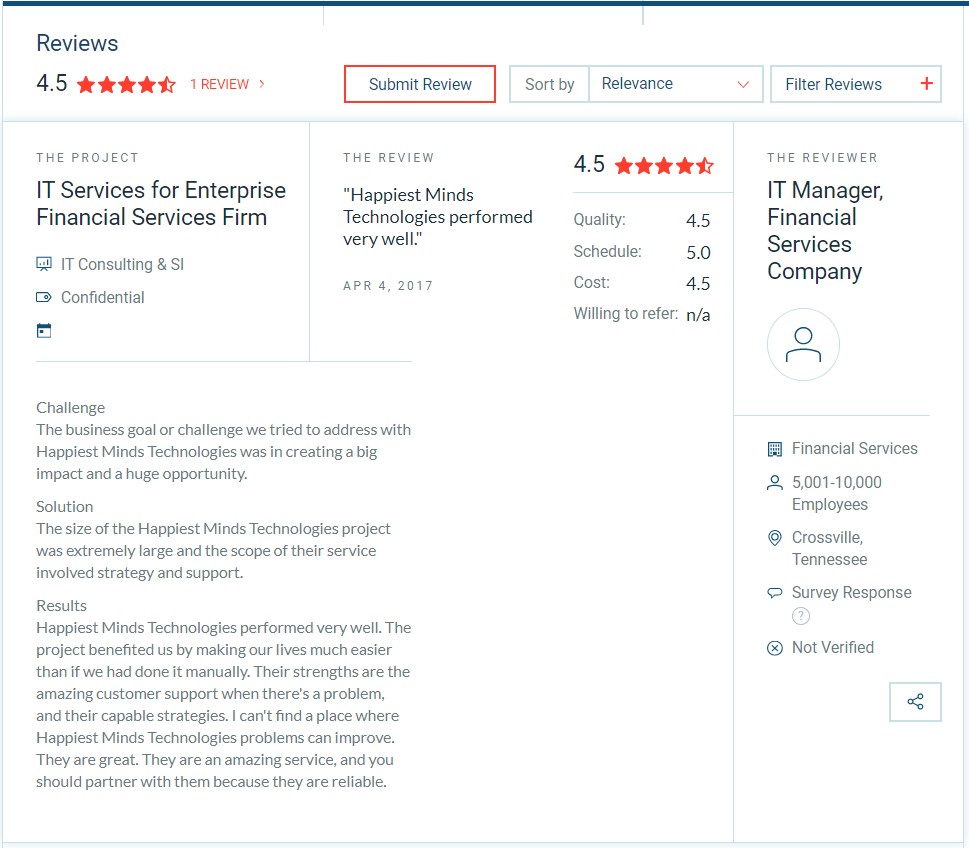Click the APR 4, 2017 date
969x848 pixels.
(x=388, y=286)
